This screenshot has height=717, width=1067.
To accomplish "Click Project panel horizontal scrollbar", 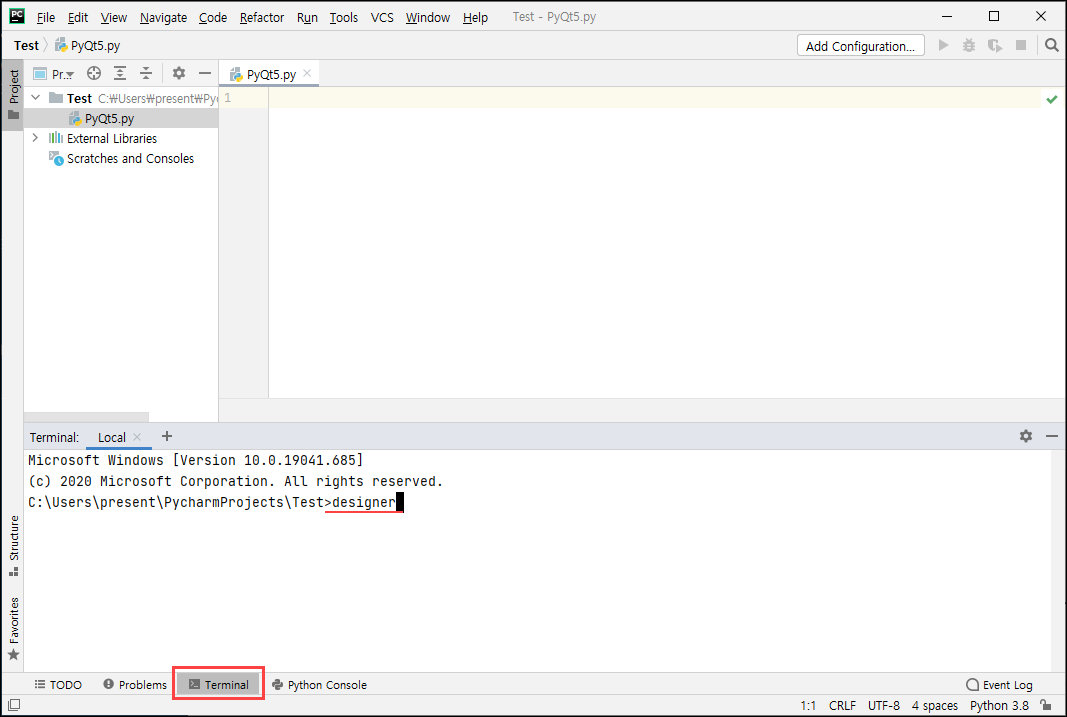I will click(x=86, y=416).
